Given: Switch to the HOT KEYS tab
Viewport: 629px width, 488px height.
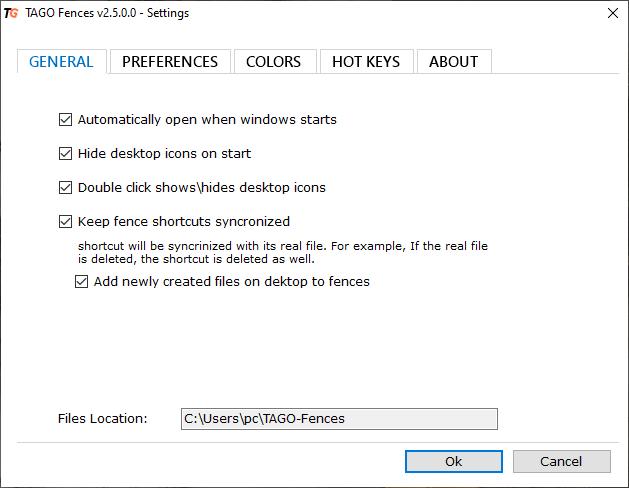Looking at the screenshot, I should pyautogui.click(x=366, y=61).
